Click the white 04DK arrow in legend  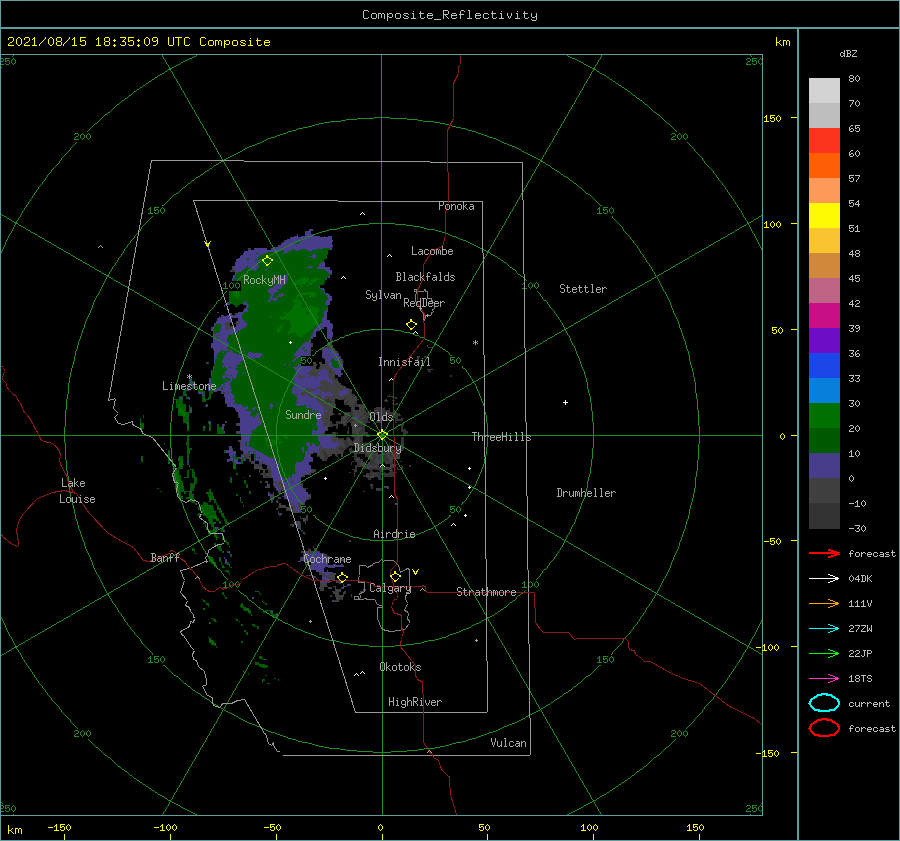[x=824, y=578]
